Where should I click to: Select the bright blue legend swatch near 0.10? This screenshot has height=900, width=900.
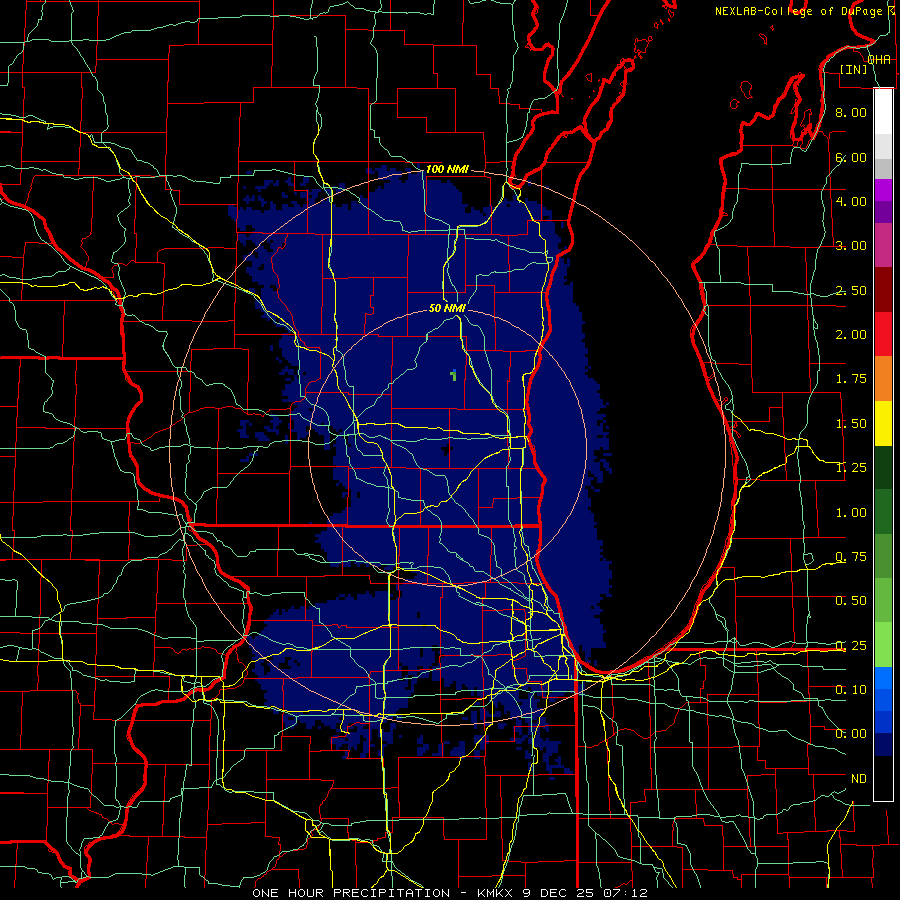(883, 678)
